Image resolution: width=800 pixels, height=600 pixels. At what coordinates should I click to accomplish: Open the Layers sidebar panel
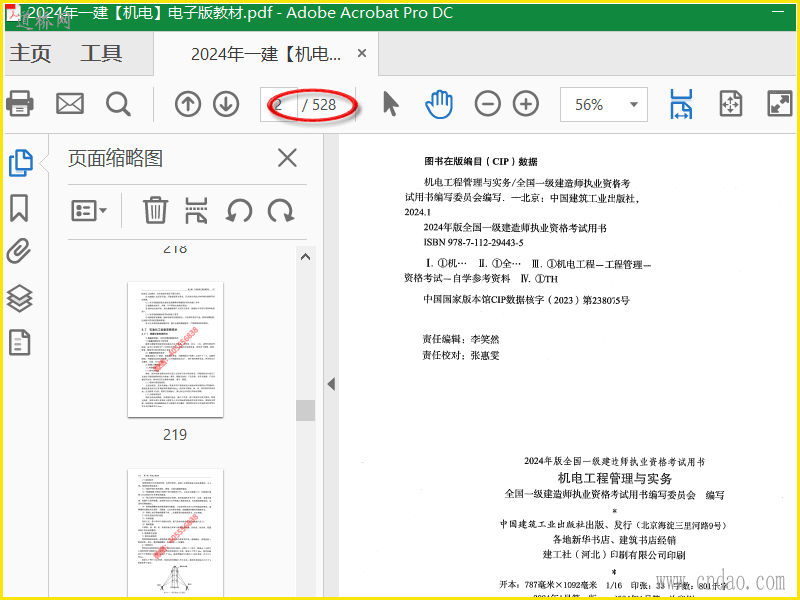click(x=19, y=298)
